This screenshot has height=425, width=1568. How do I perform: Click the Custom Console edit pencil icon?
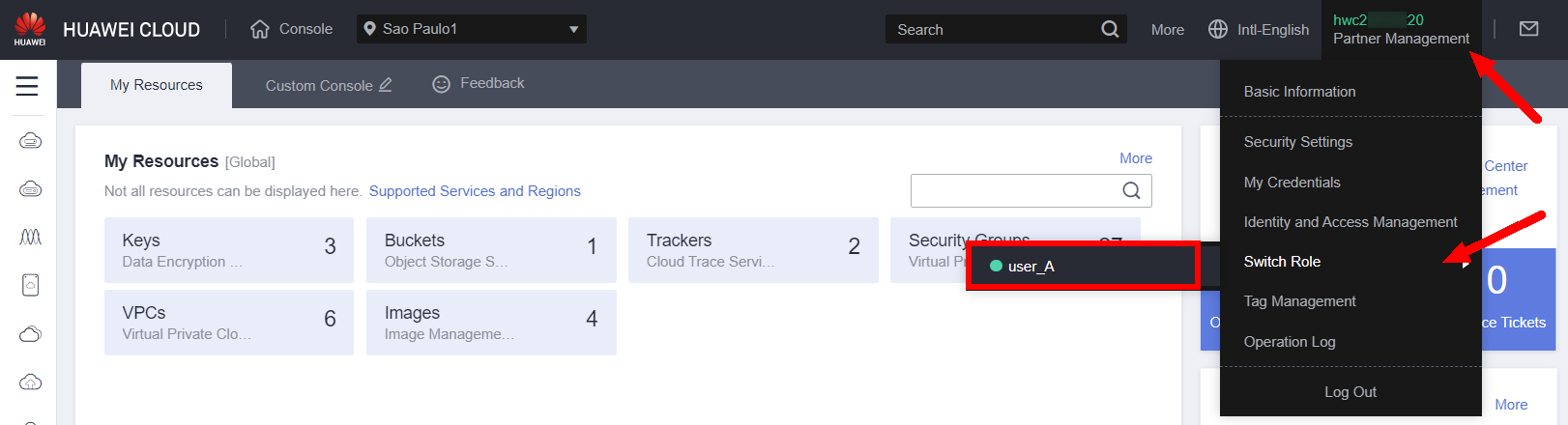click(x=386, y=85)
